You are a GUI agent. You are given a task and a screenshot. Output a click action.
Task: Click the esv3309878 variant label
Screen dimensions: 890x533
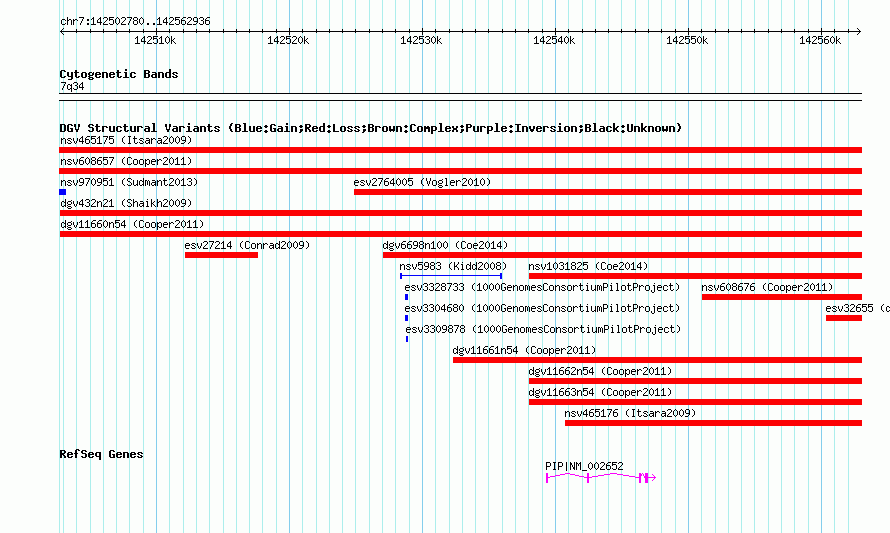tap(543, 329)
